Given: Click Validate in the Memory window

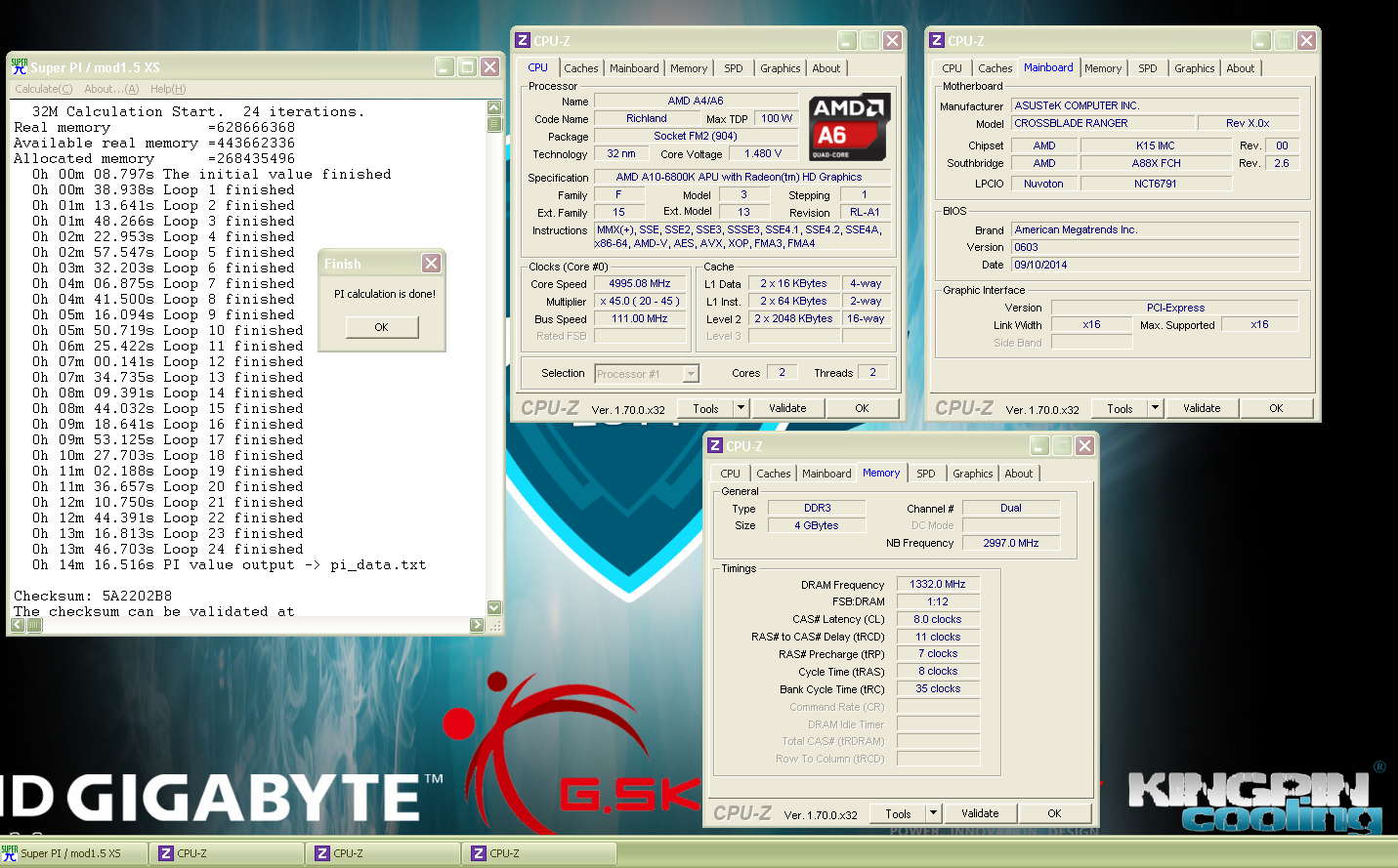Looking at the screenshot, I should (980, 813).
